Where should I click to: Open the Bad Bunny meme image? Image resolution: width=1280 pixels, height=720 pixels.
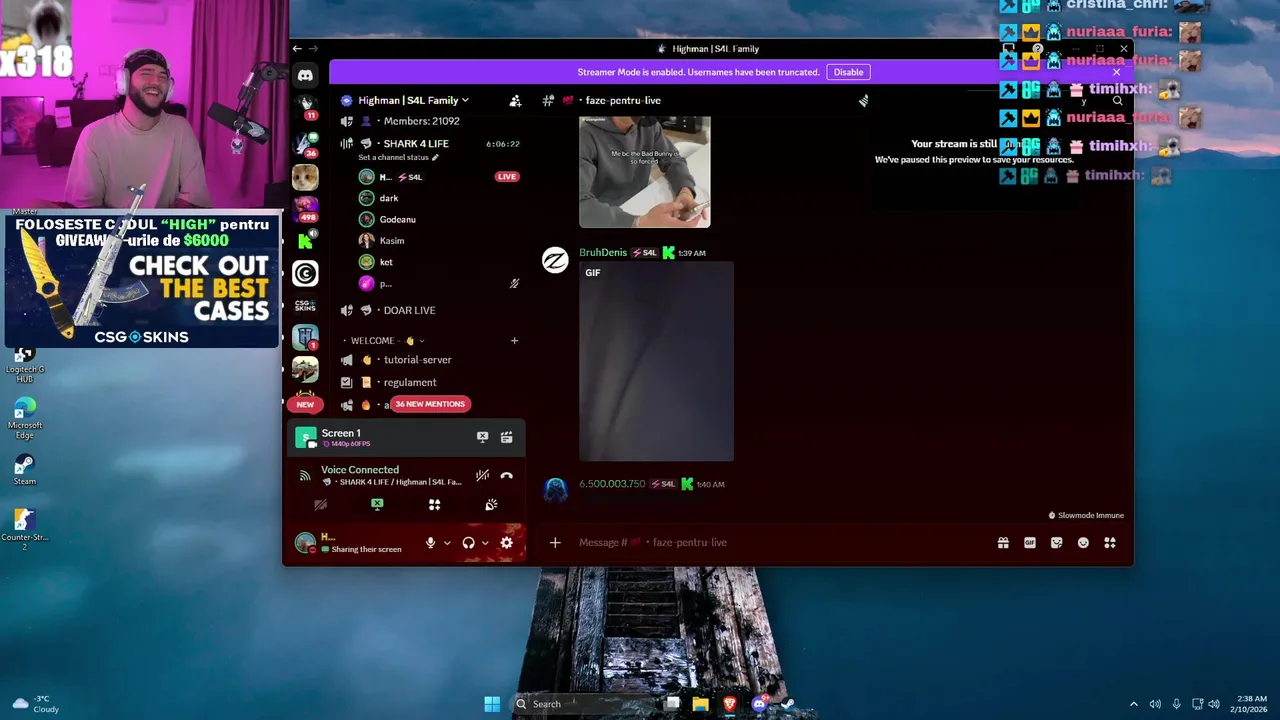pos(645,172)
